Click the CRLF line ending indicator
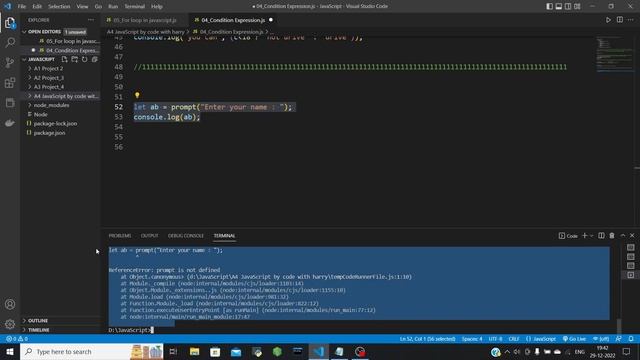Viewport: 640px width, 360px height. [x=514, y=339]
